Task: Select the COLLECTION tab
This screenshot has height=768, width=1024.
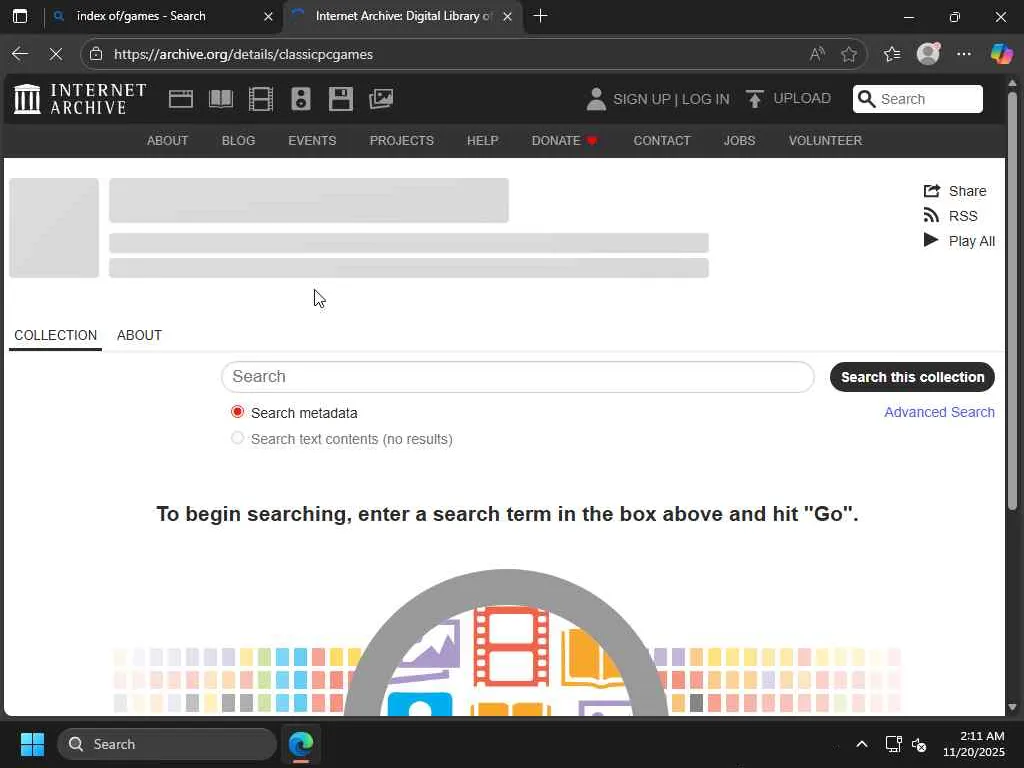Action: (56, 335)
